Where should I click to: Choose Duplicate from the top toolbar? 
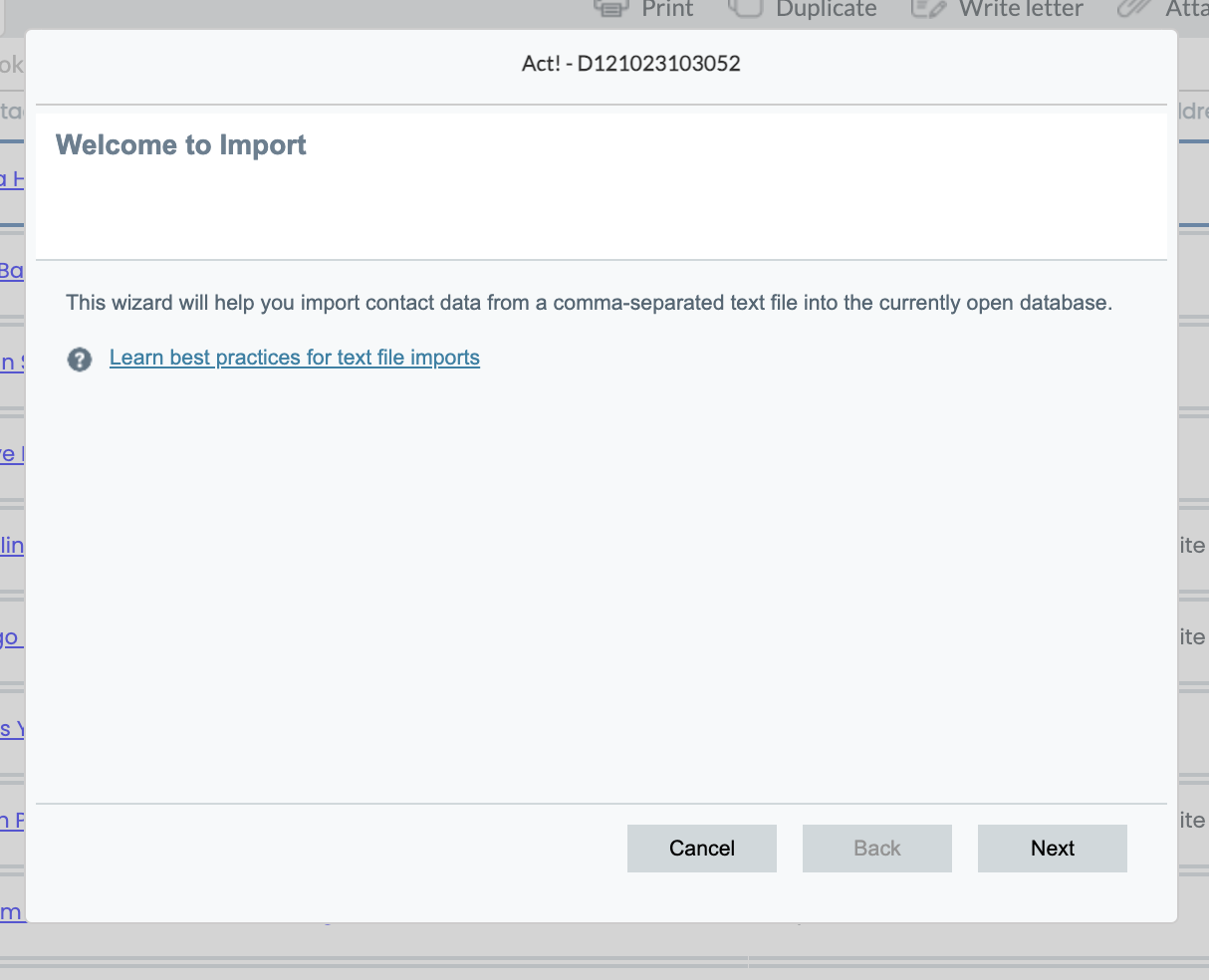point(803,9)
